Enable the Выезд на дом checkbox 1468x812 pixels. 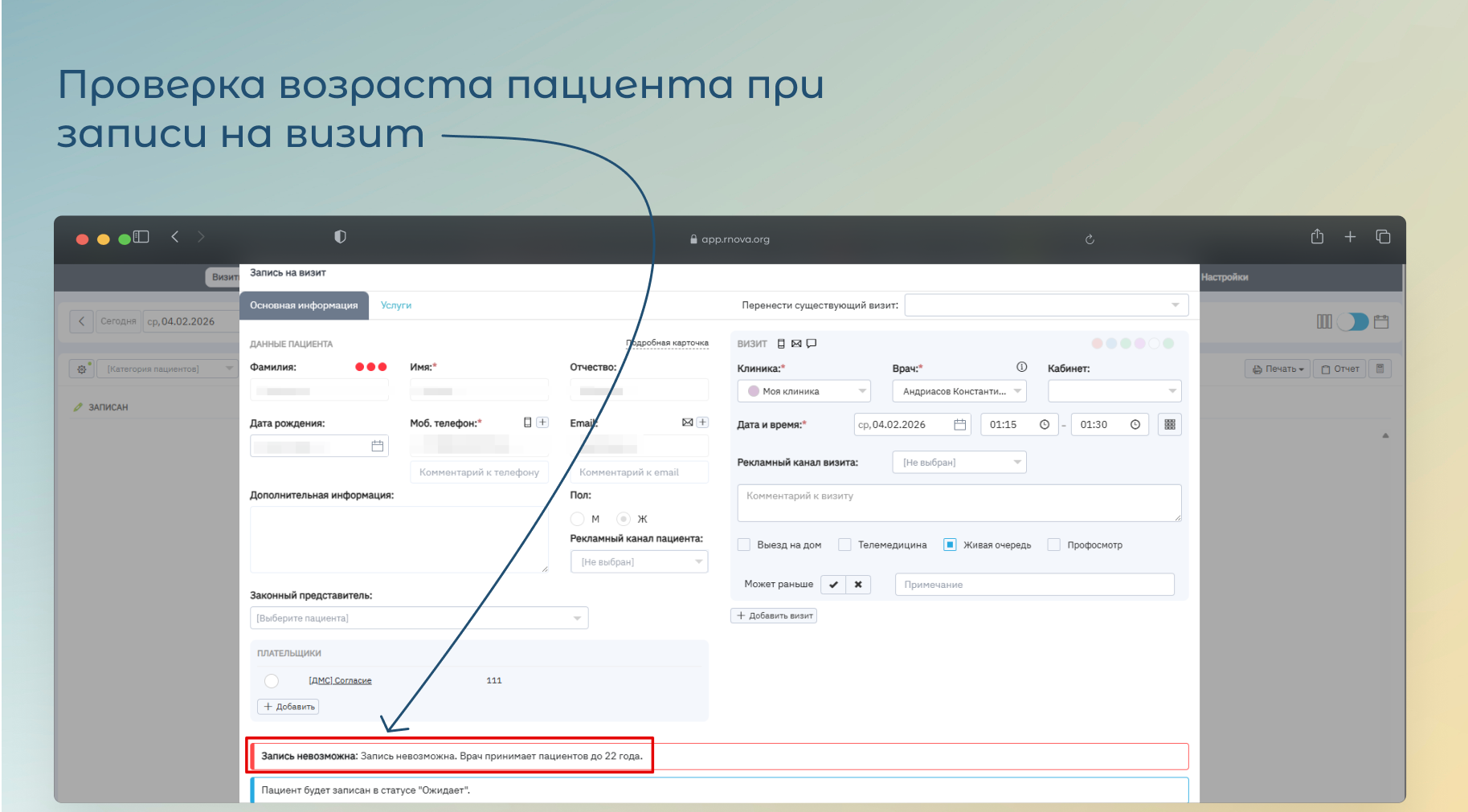coord(744,545)
